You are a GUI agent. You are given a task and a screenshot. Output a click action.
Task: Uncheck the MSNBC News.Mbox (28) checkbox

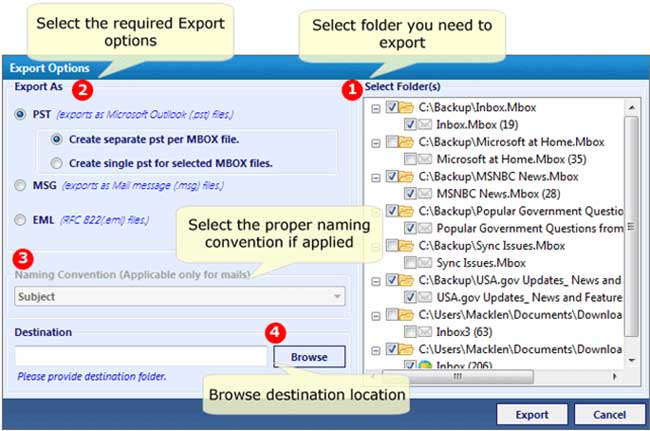pos(410,194)
